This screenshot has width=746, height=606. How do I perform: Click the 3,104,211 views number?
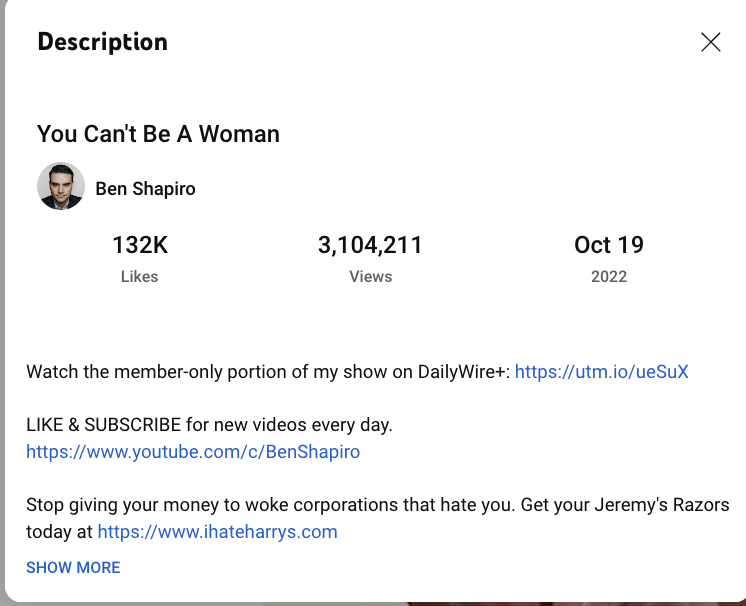[370, 245]
